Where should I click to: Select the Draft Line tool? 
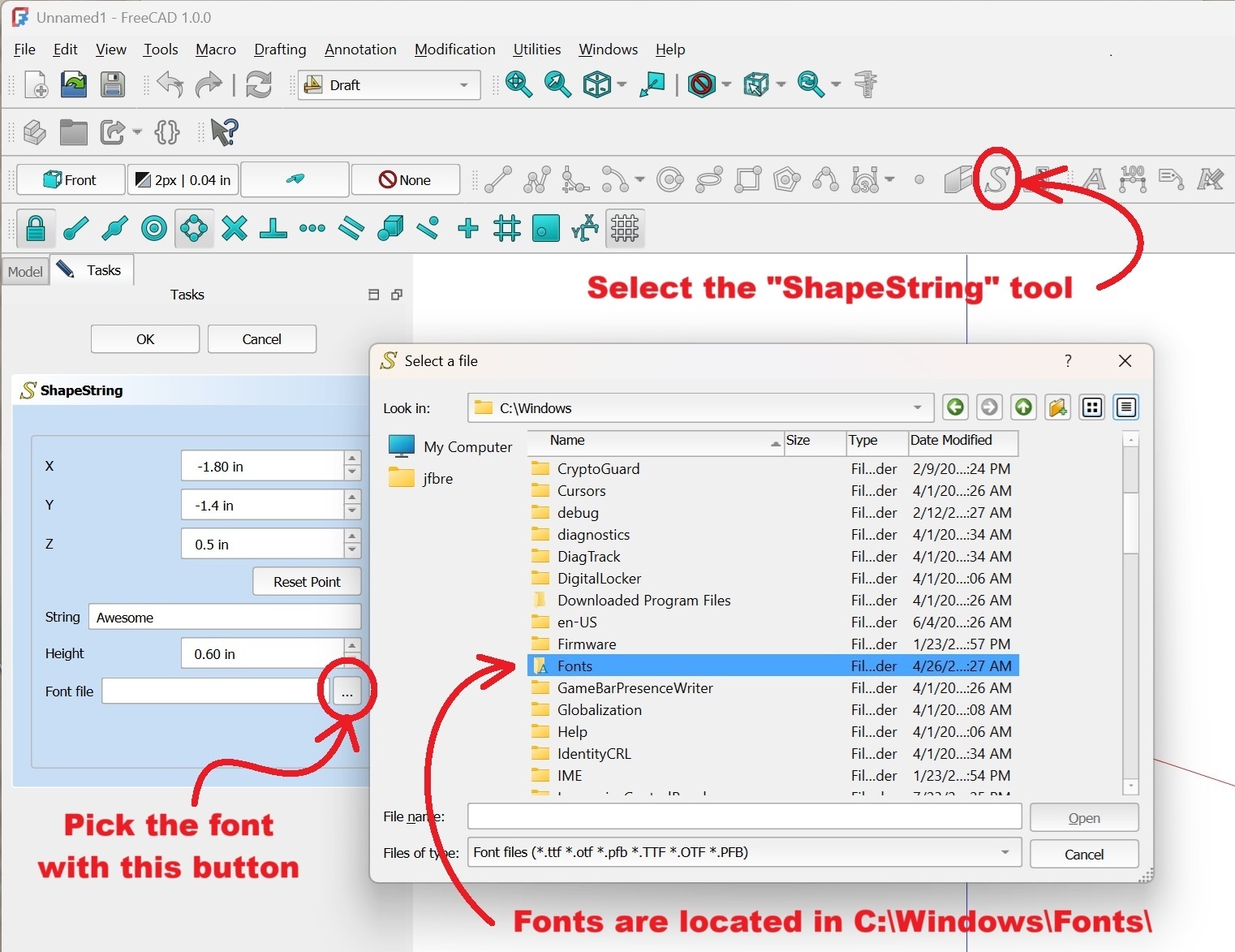pos(497,179)
